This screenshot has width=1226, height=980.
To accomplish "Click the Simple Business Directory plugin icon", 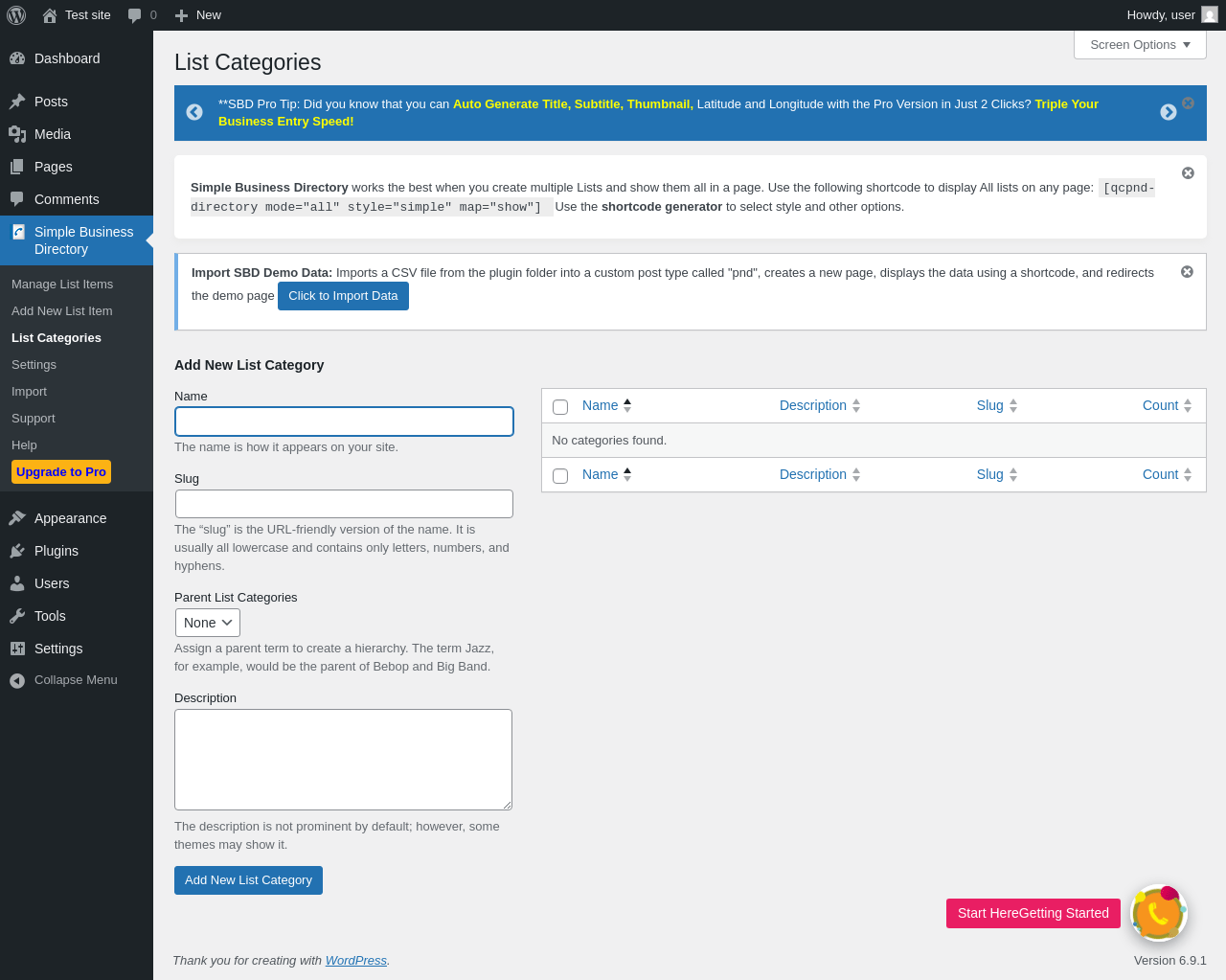I will click(x=17, y=232).
